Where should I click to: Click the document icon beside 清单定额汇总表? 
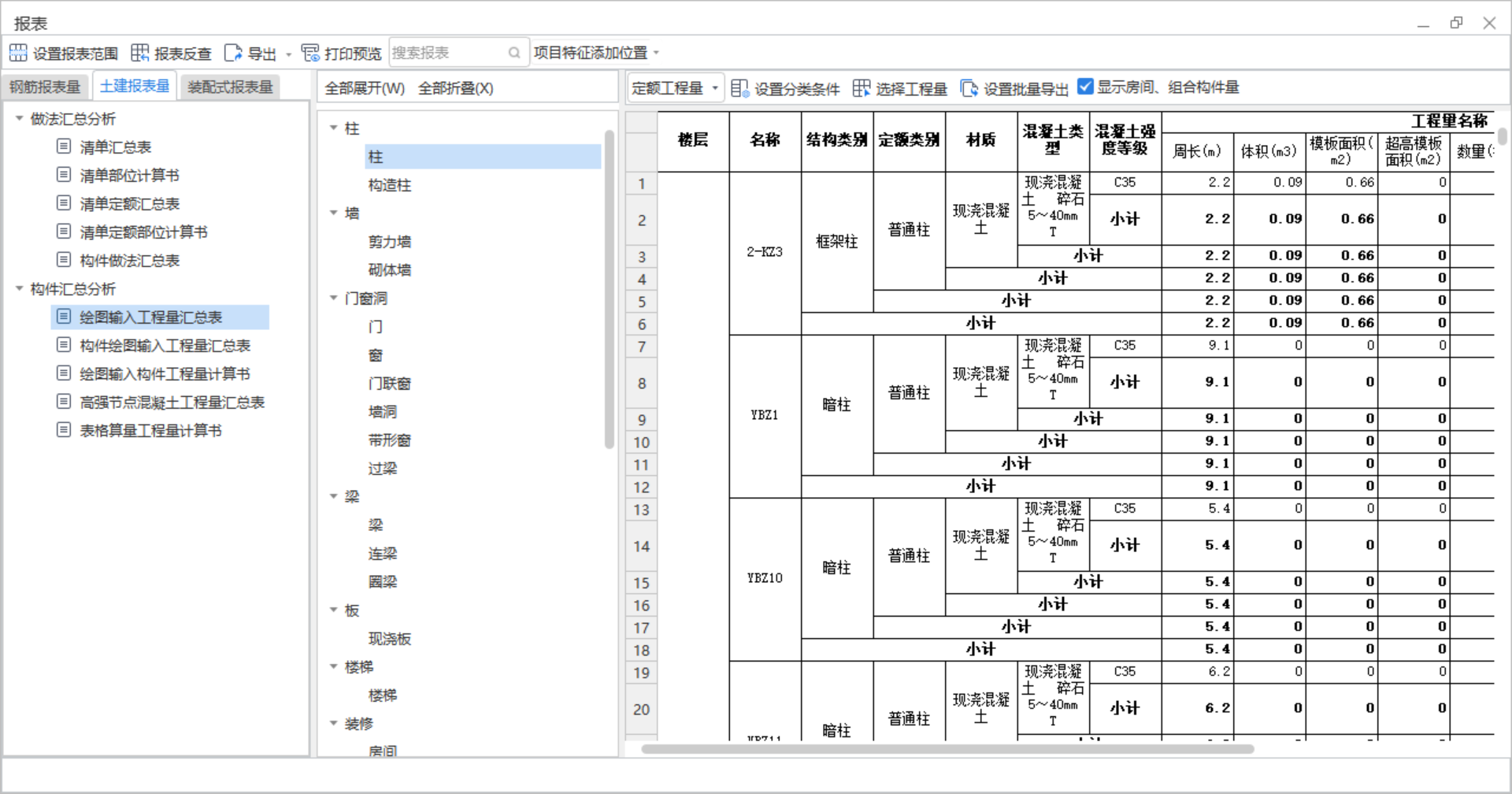(64, 203)
